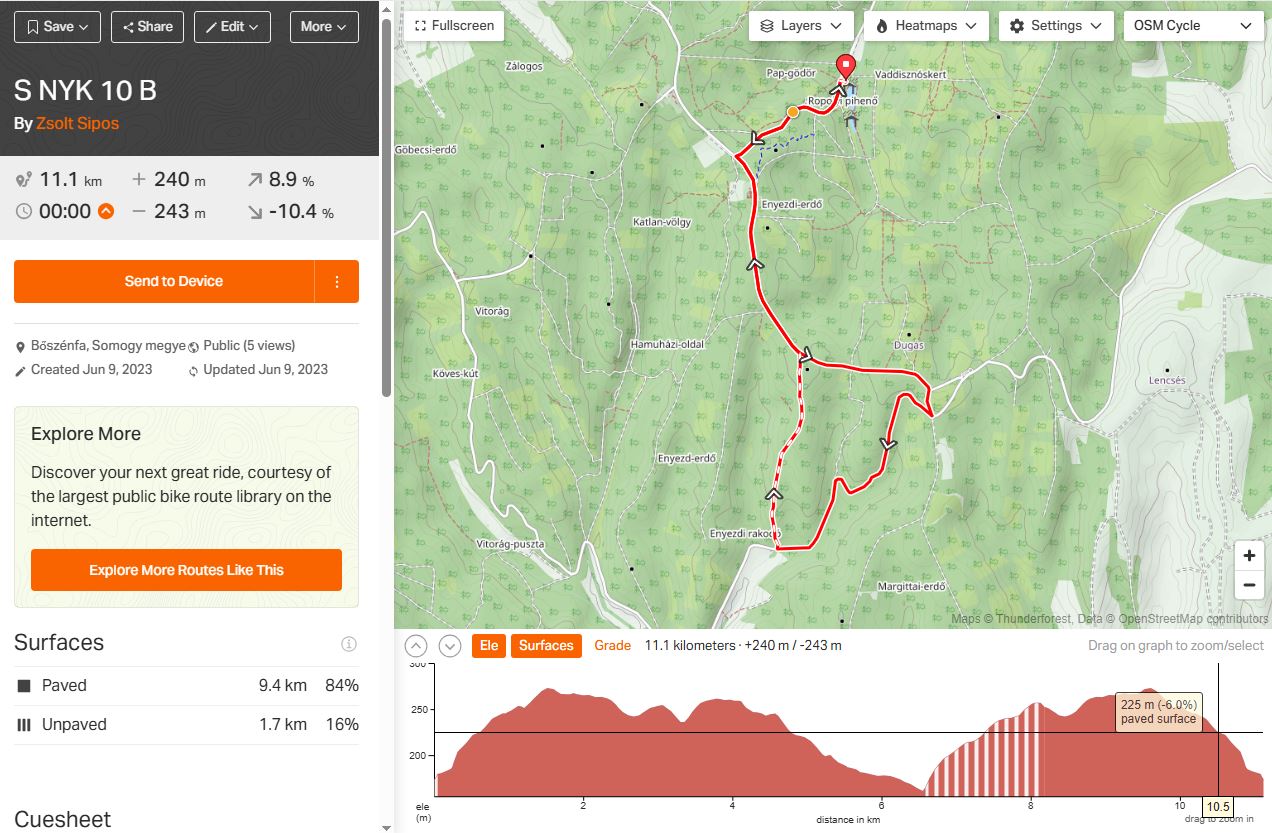Zoom out on the map
This screenshot has width=1272, height=833.
pyautogui.click(x=1248, y=586)
